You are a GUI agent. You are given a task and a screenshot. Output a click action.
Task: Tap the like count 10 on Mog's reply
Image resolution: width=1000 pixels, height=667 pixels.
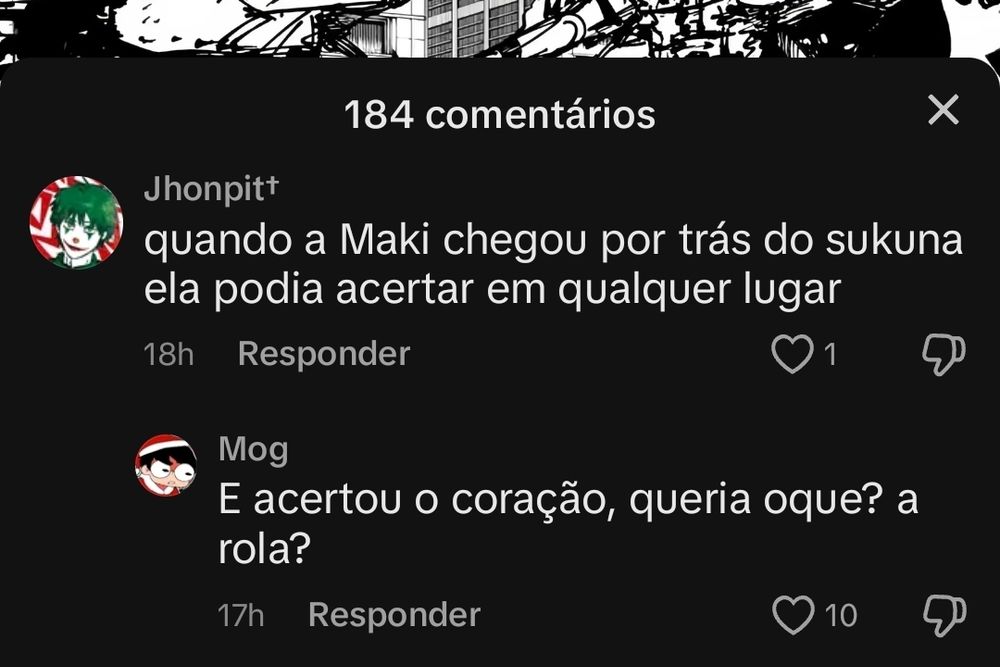click(x=841, y=615)
